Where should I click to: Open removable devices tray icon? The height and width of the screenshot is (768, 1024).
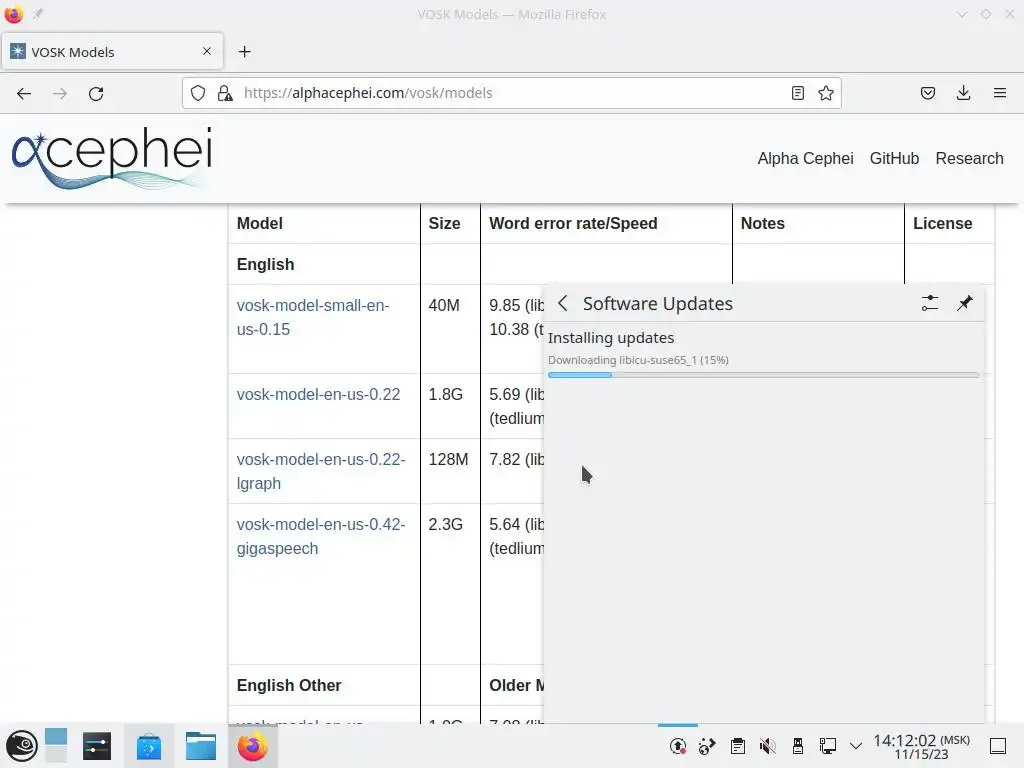pos(797,746)
